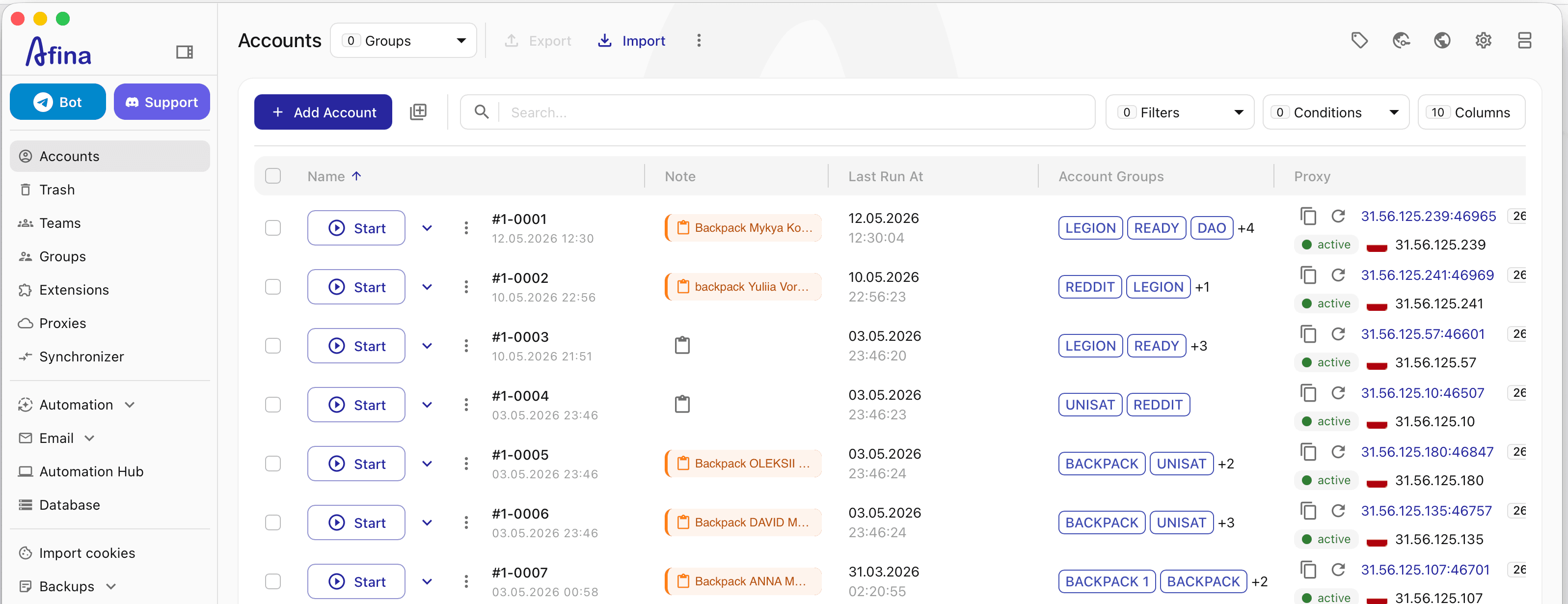The height and width of the screenshot is (604, 1568).
Task: Open the Filters dropdown
Action: 1179,112
